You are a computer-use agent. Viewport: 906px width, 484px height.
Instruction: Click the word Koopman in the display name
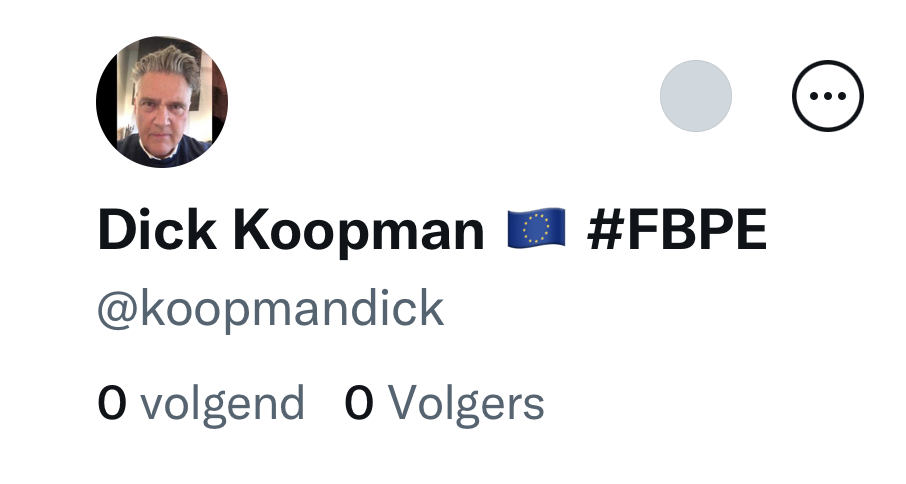click(358, 233)
